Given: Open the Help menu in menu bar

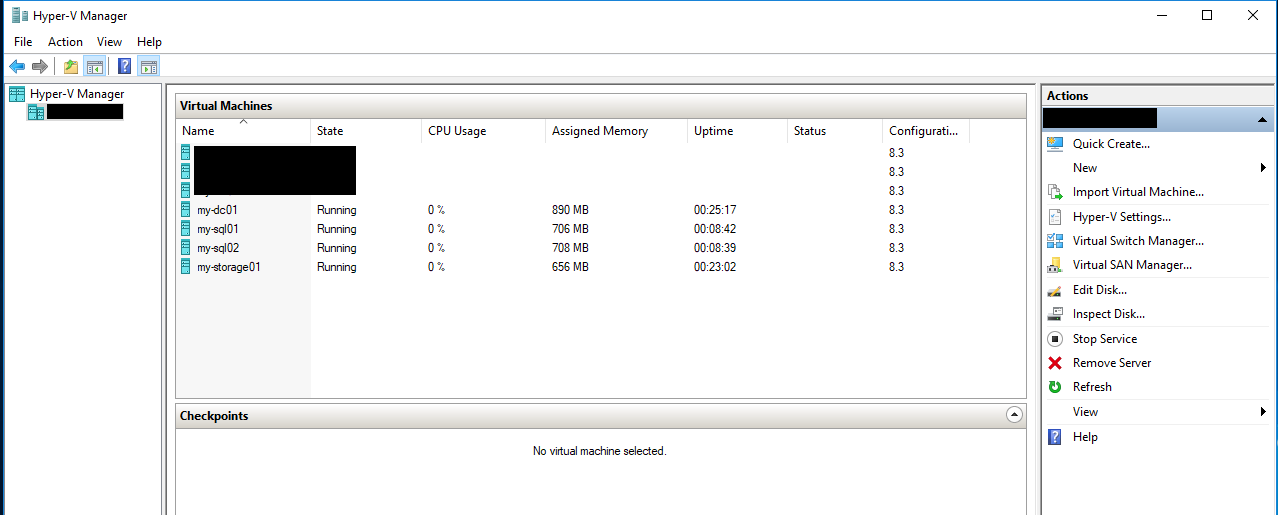Looking at the screenshot, I should [149, 42].
